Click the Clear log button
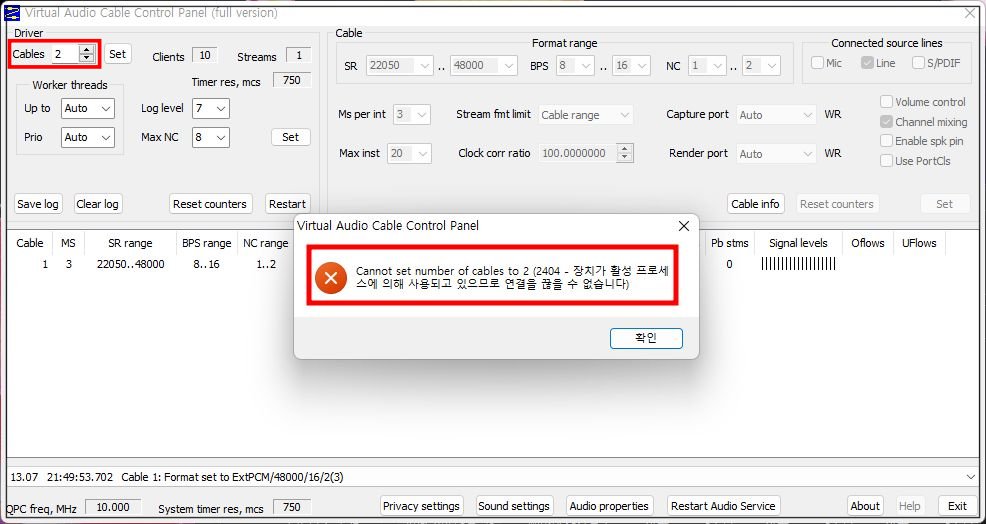Image resolution: width=986 pixels, height=524 pixels. click(x=97, y=204)
